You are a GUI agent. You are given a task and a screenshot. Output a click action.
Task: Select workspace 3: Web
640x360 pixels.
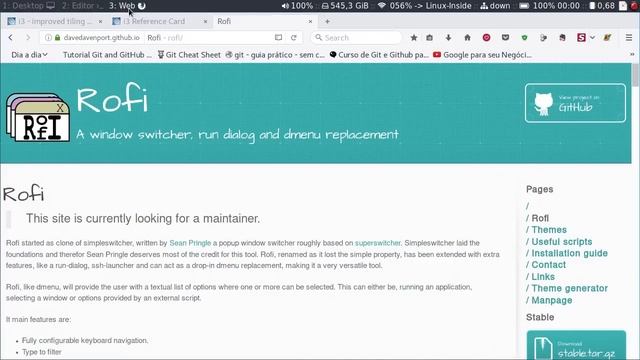(127, 6)
